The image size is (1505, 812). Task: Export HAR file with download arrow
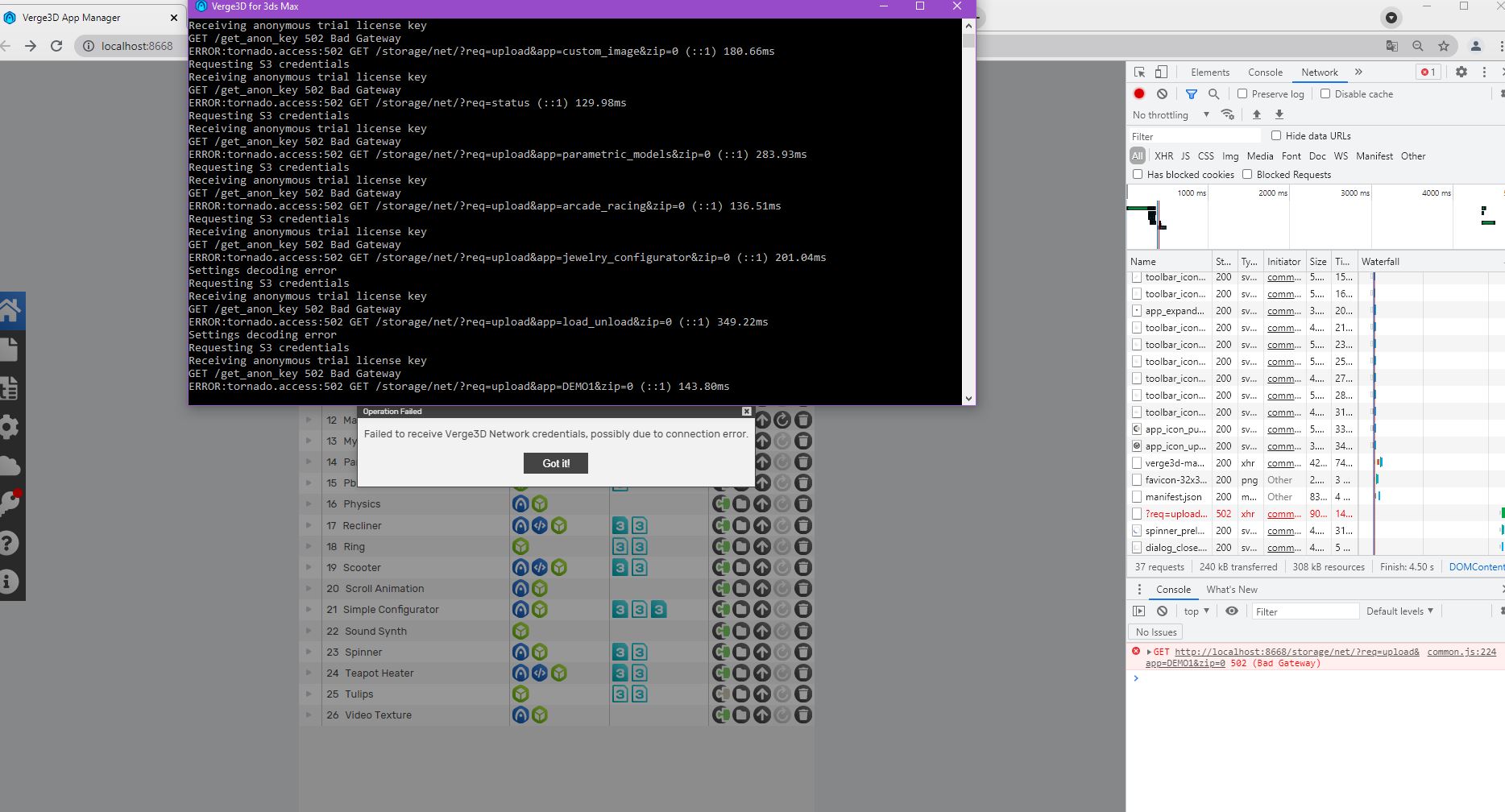(x=1279, y=114)
